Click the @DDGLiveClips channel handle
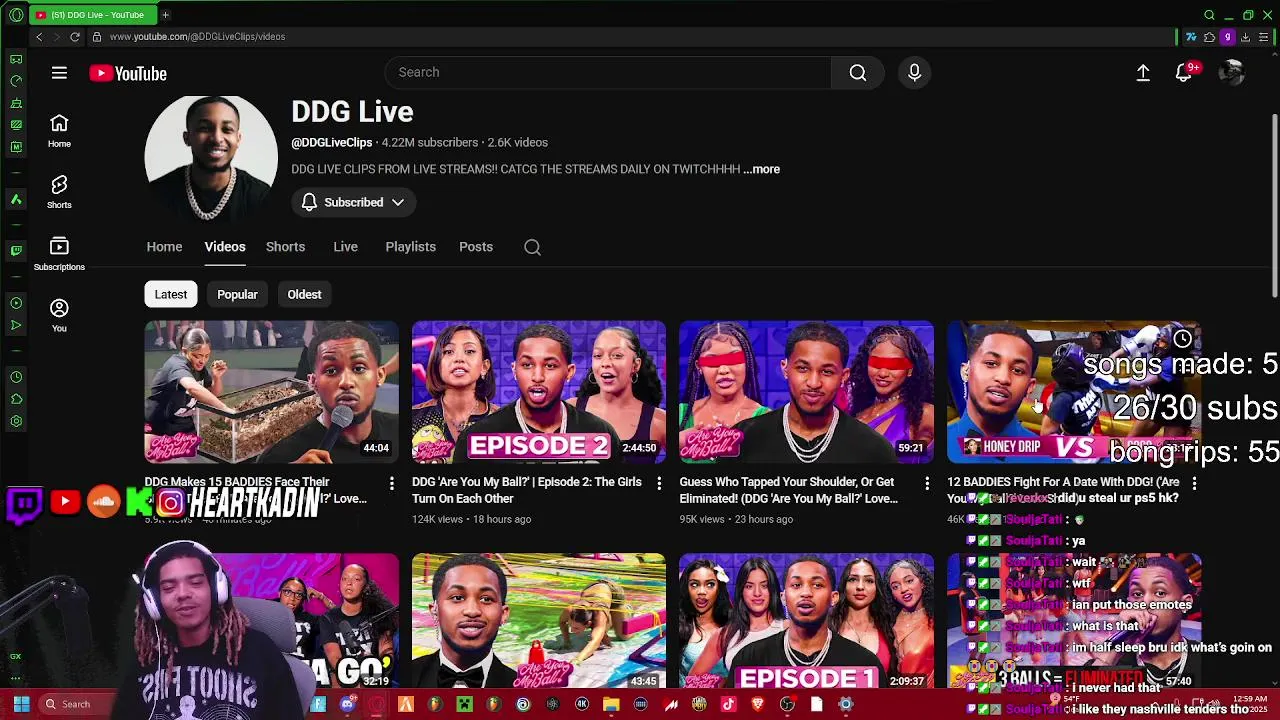 [x=332, y=143]
